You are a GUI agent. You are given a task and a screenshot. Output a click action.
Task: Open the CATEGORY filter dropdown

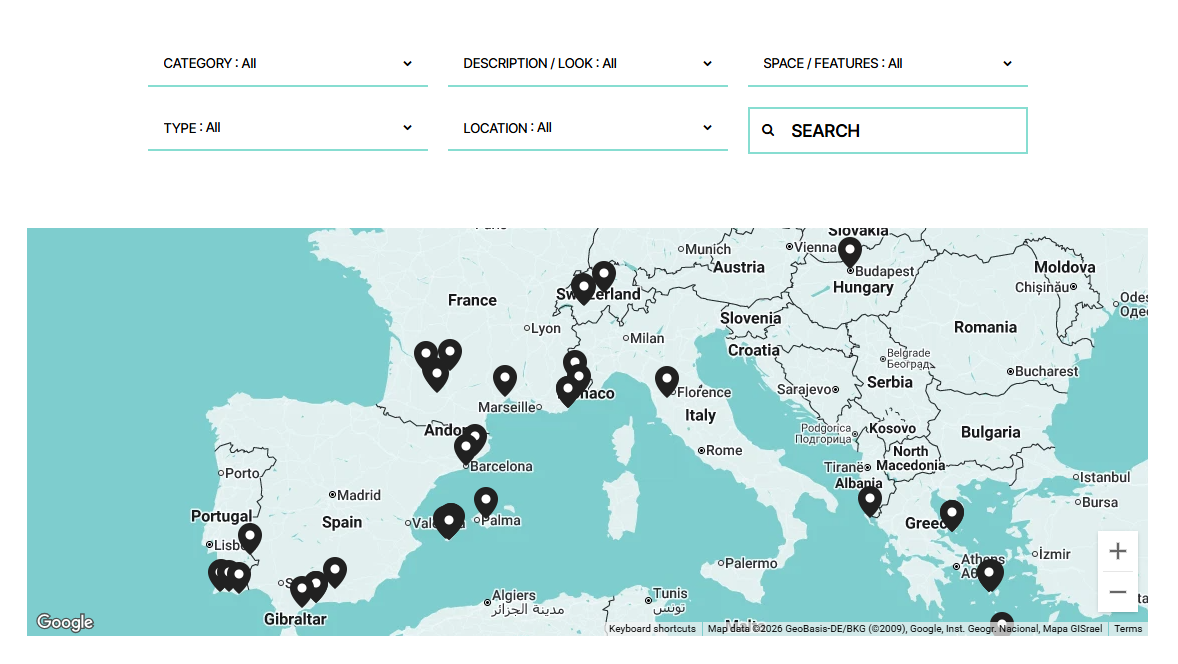(x=288, y=64)
